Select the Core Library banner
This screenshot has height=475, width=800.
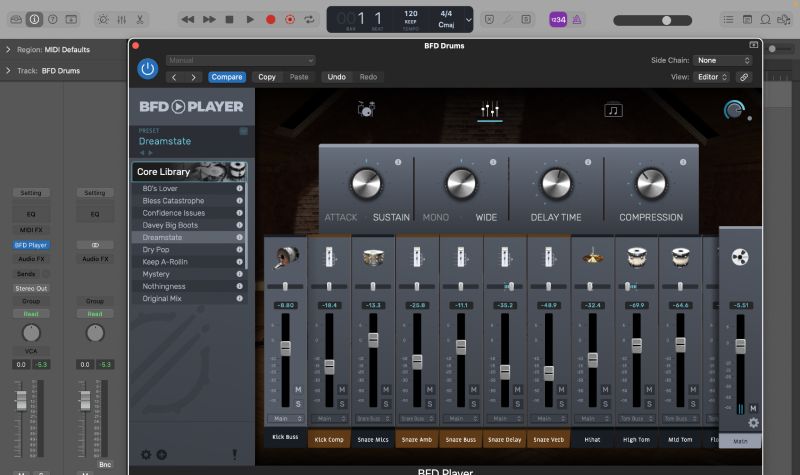click(189, 172)
